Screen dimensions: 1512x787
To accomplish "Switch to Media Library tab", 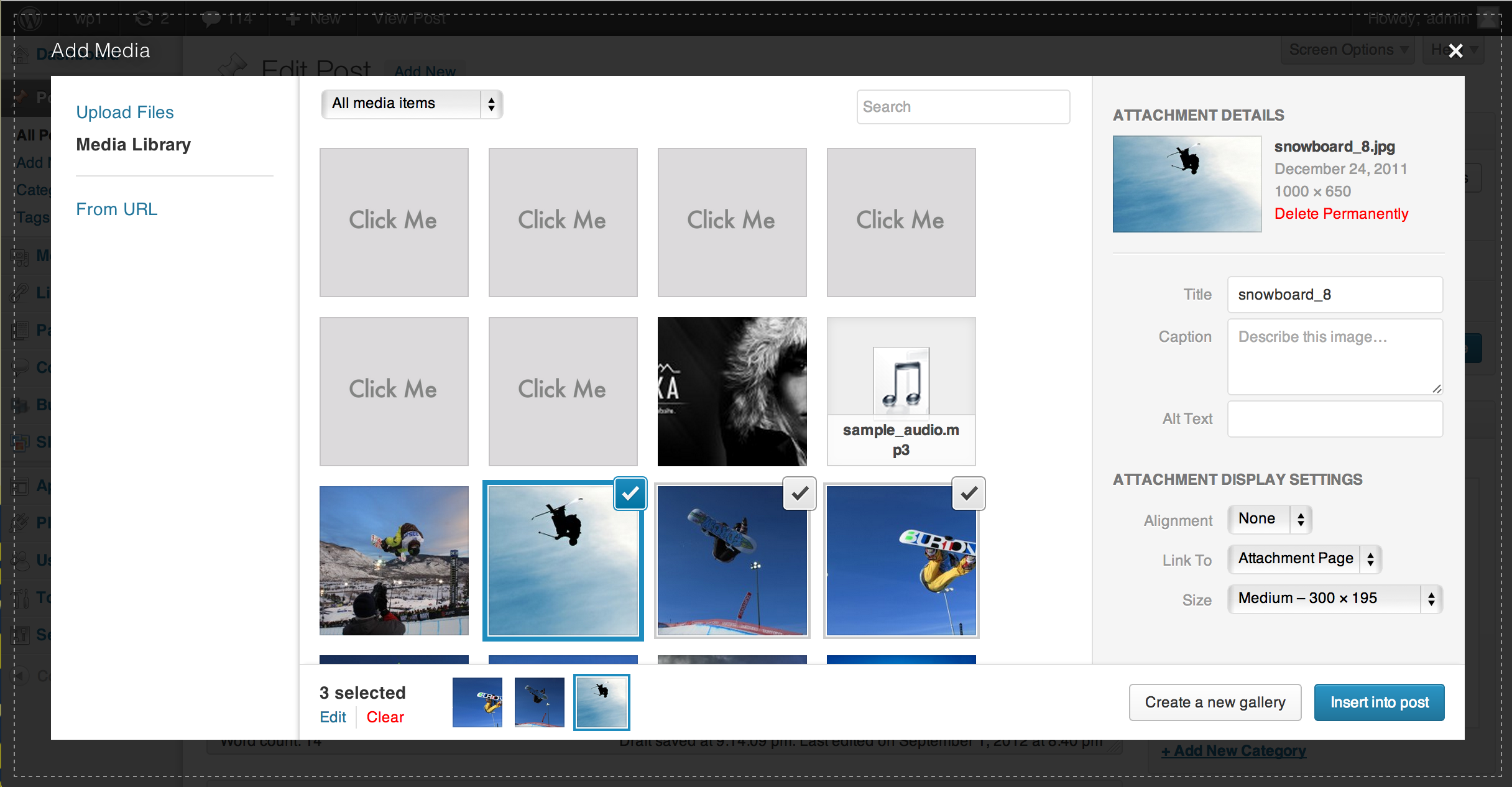I will click(134, 144).
